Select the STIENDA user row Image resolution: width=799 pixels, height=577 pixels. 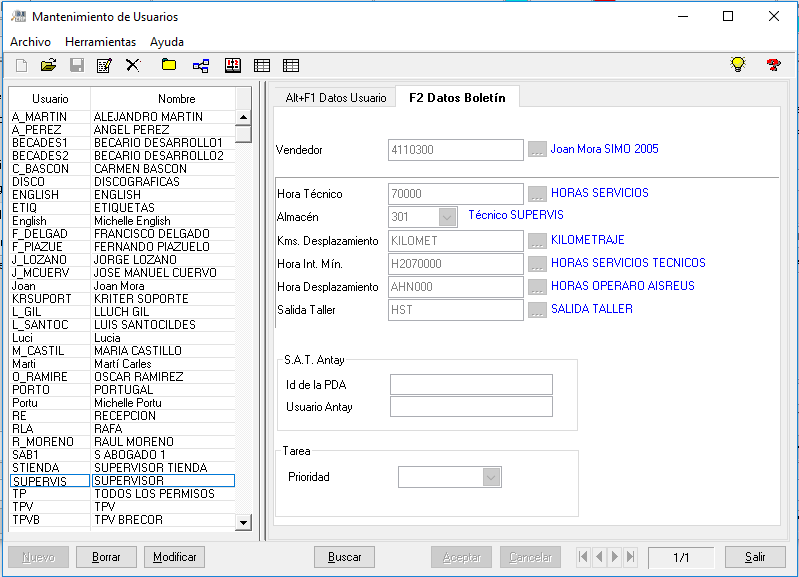[x=122, y=468]
